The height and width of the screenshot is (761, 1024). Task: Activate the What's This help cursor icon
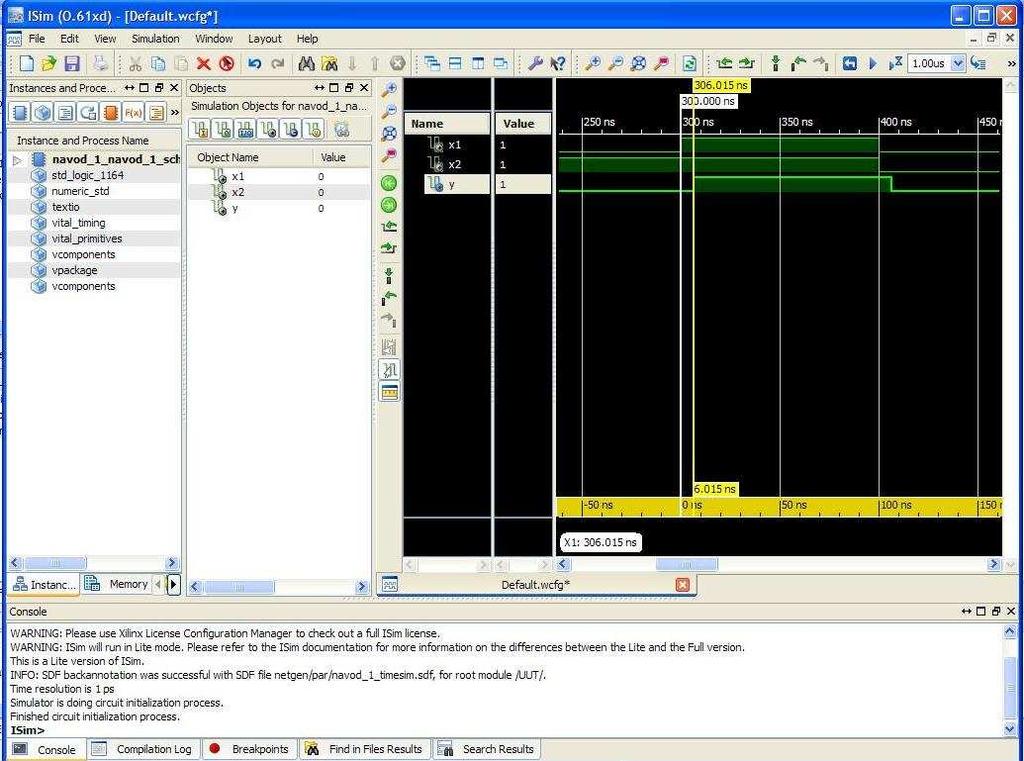558,63
